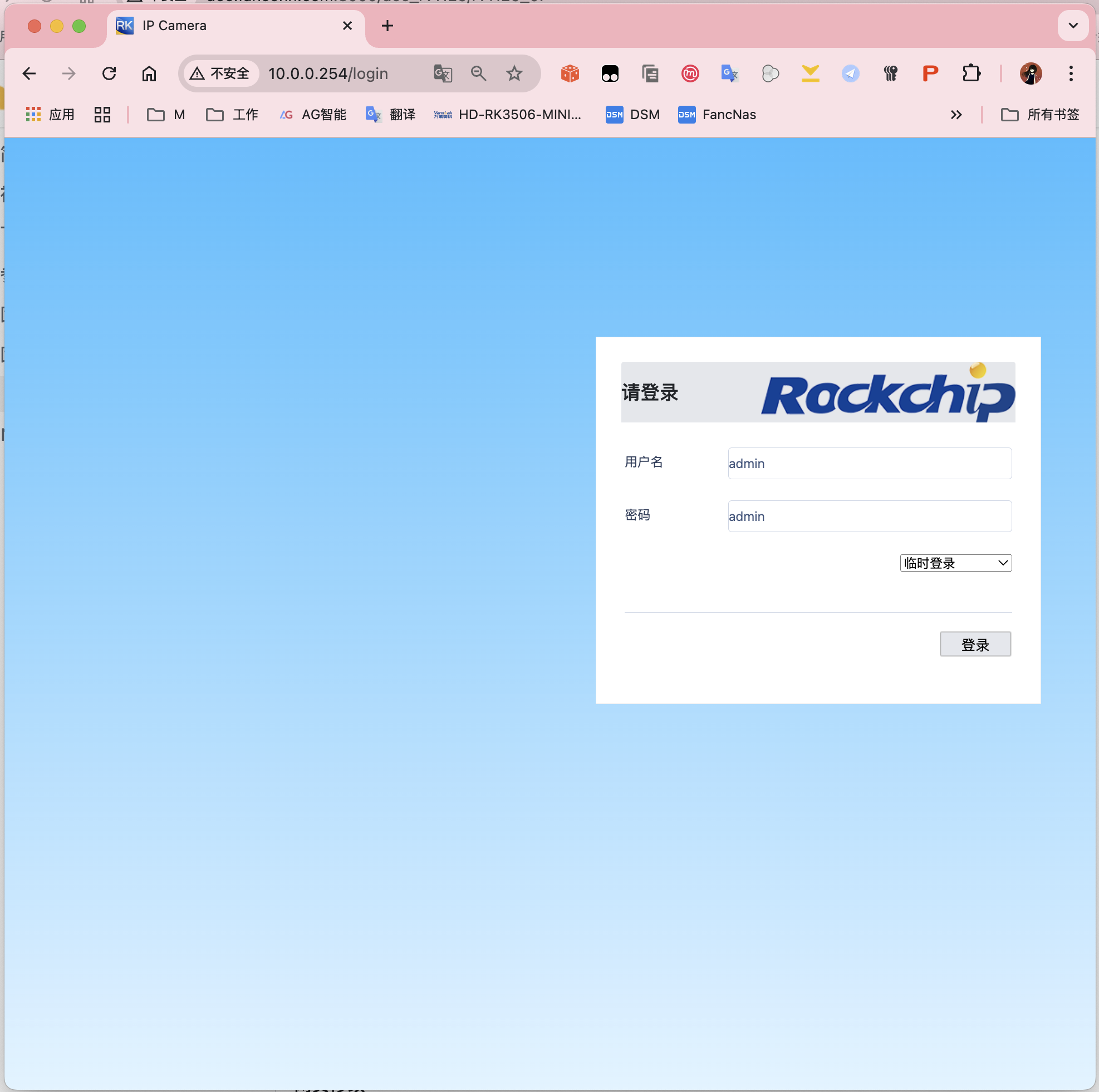This screenshot has width=1099, height=1092.
Task: Open the AG智能 bookmark
Action: point(313,114)
